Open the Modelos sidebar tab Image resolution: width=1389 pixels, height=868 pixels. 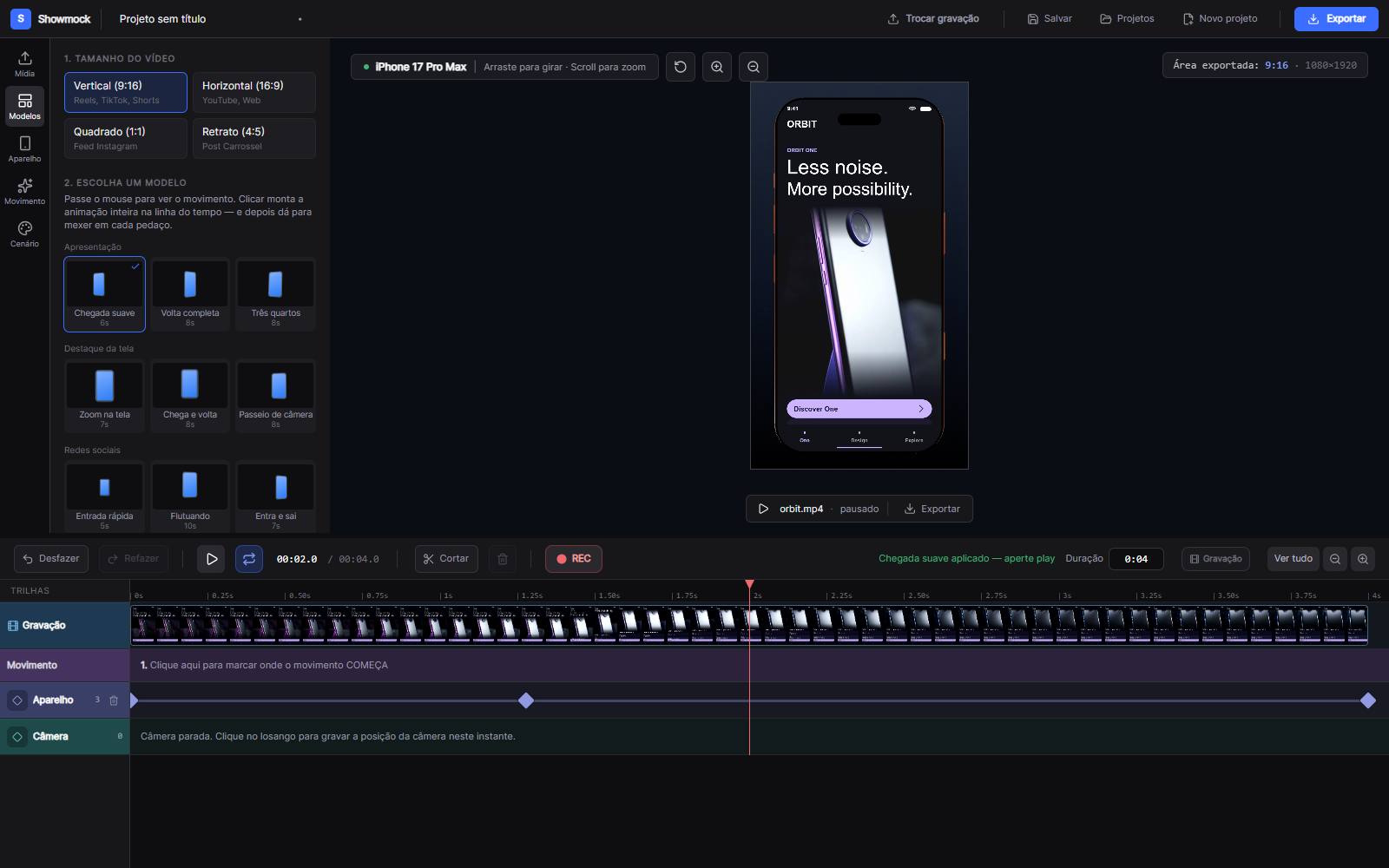coord(24,107)
